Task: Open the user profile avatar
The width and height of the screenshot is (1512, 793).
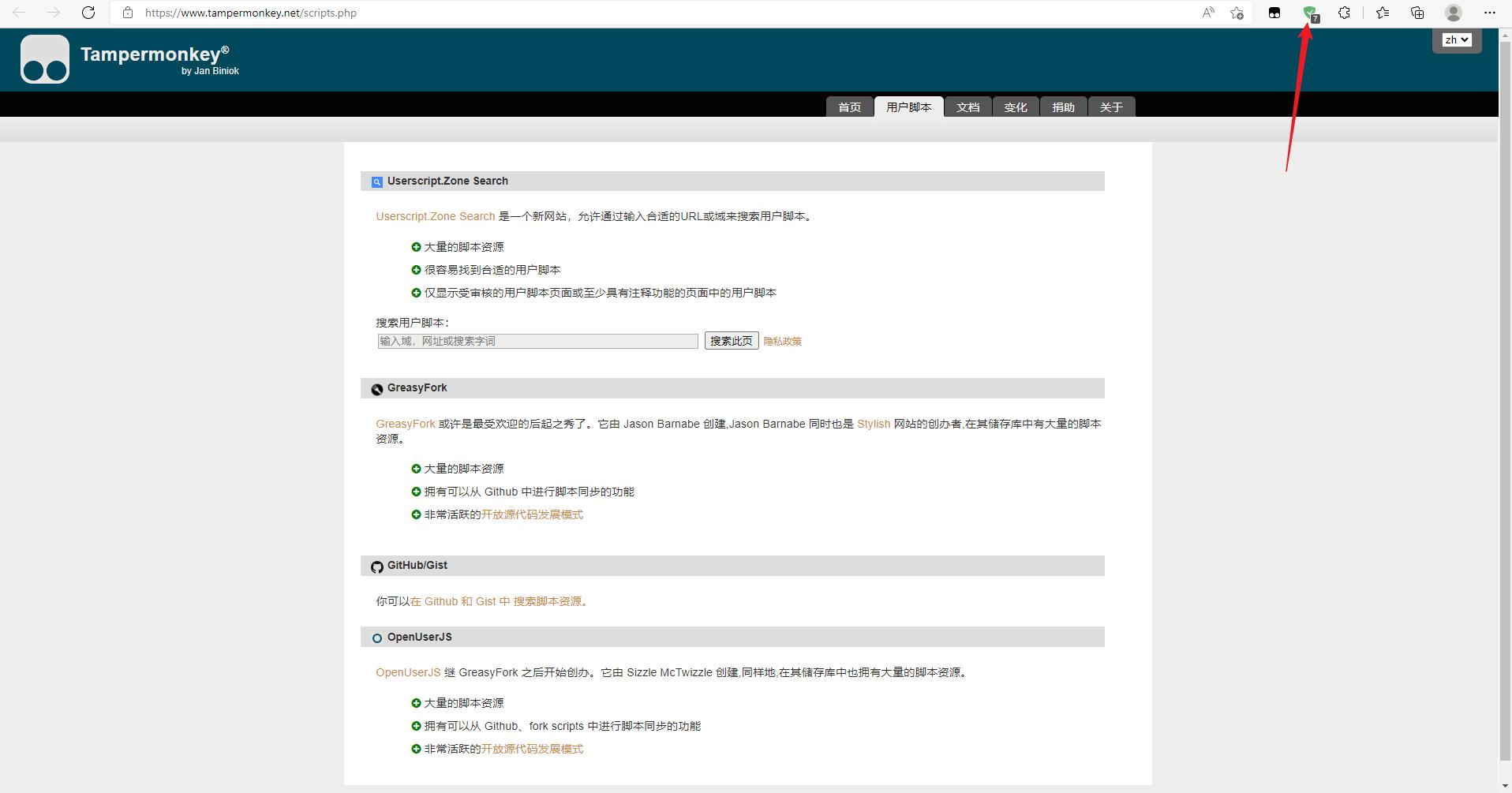Action: pos(1454,13)
